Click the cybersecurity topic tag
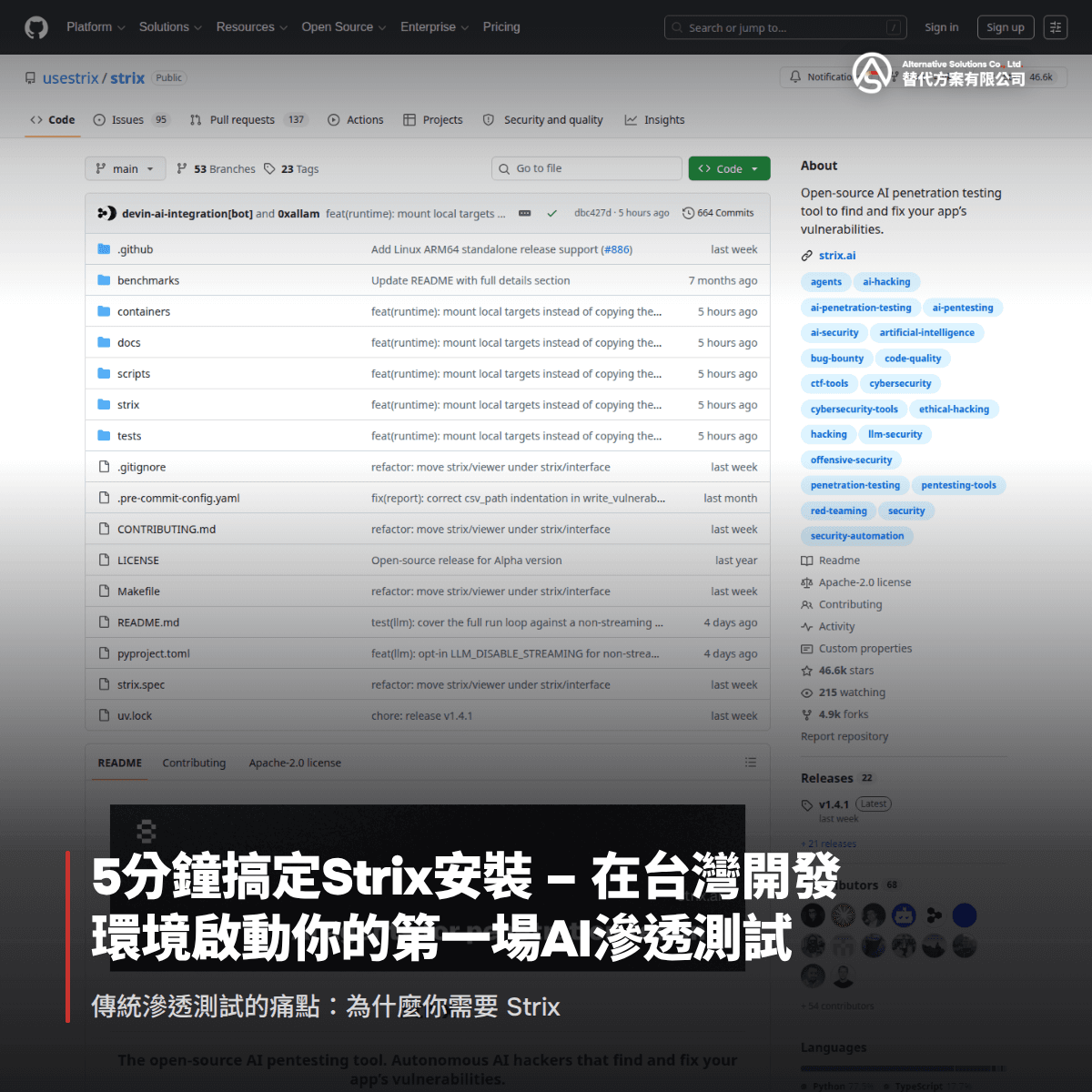Screen dimensions: 1092x1092 point(900,384)
